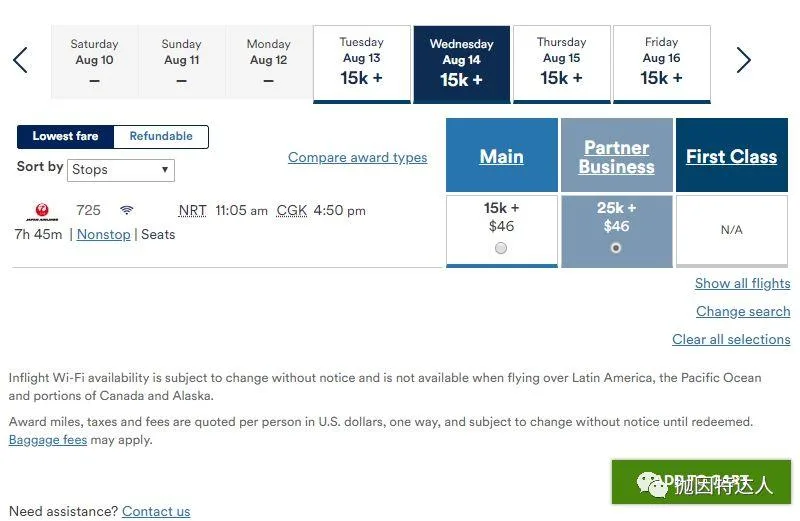This screenshot has height=521, width=800.
Task: Click the Show all flights link
Action: point(742,283)
